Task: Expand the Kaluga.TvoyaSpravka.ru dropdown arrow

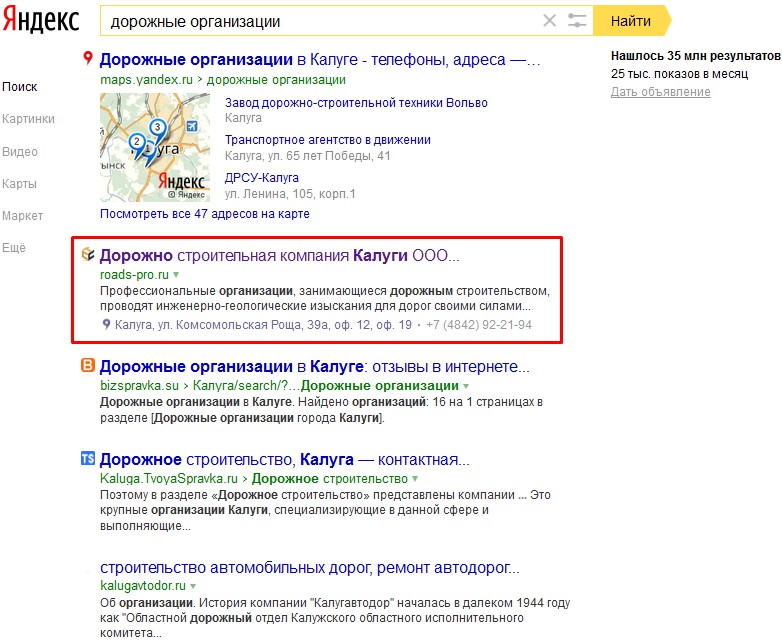Action: (x=415, y=479)
